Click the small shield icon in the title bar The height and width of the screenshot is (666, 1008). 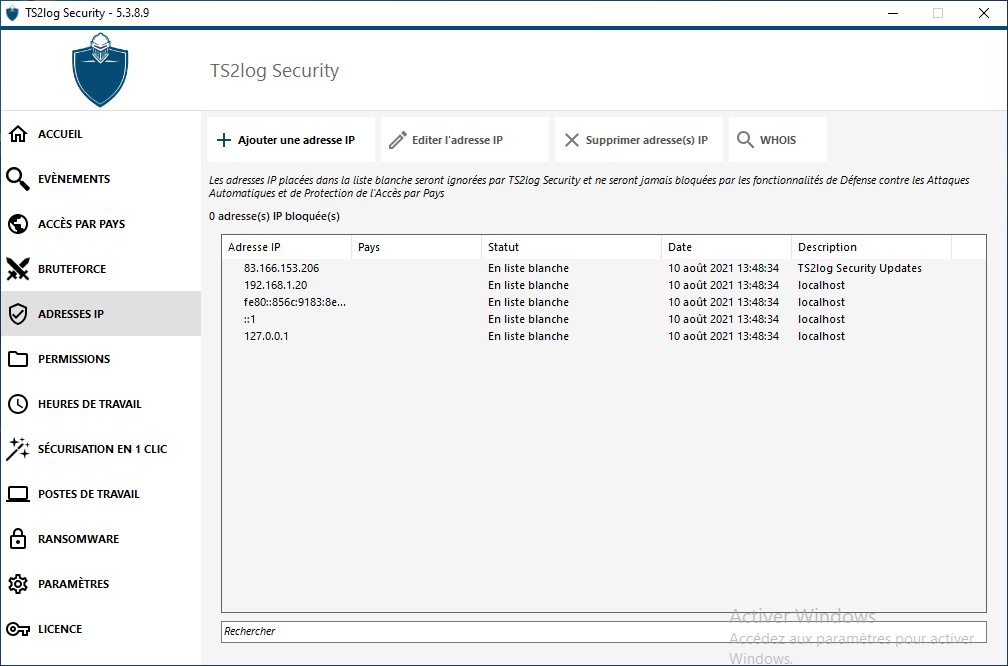(12, 13)
